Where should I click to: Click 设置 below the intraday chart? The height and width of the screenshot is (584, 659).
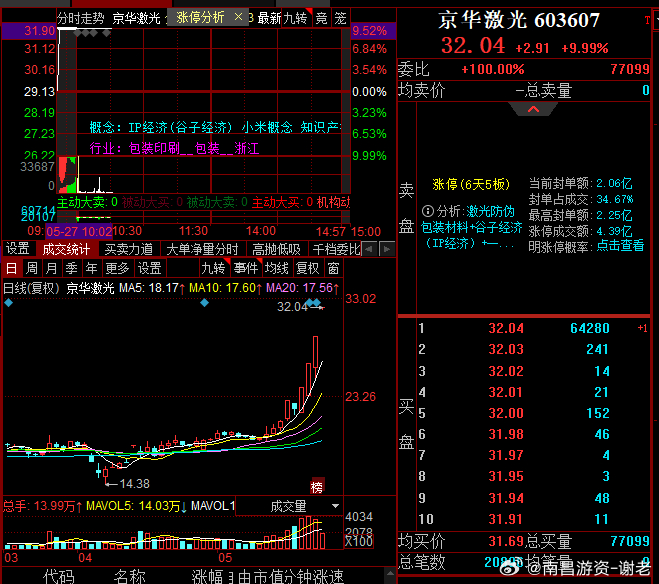pos(18,249)
